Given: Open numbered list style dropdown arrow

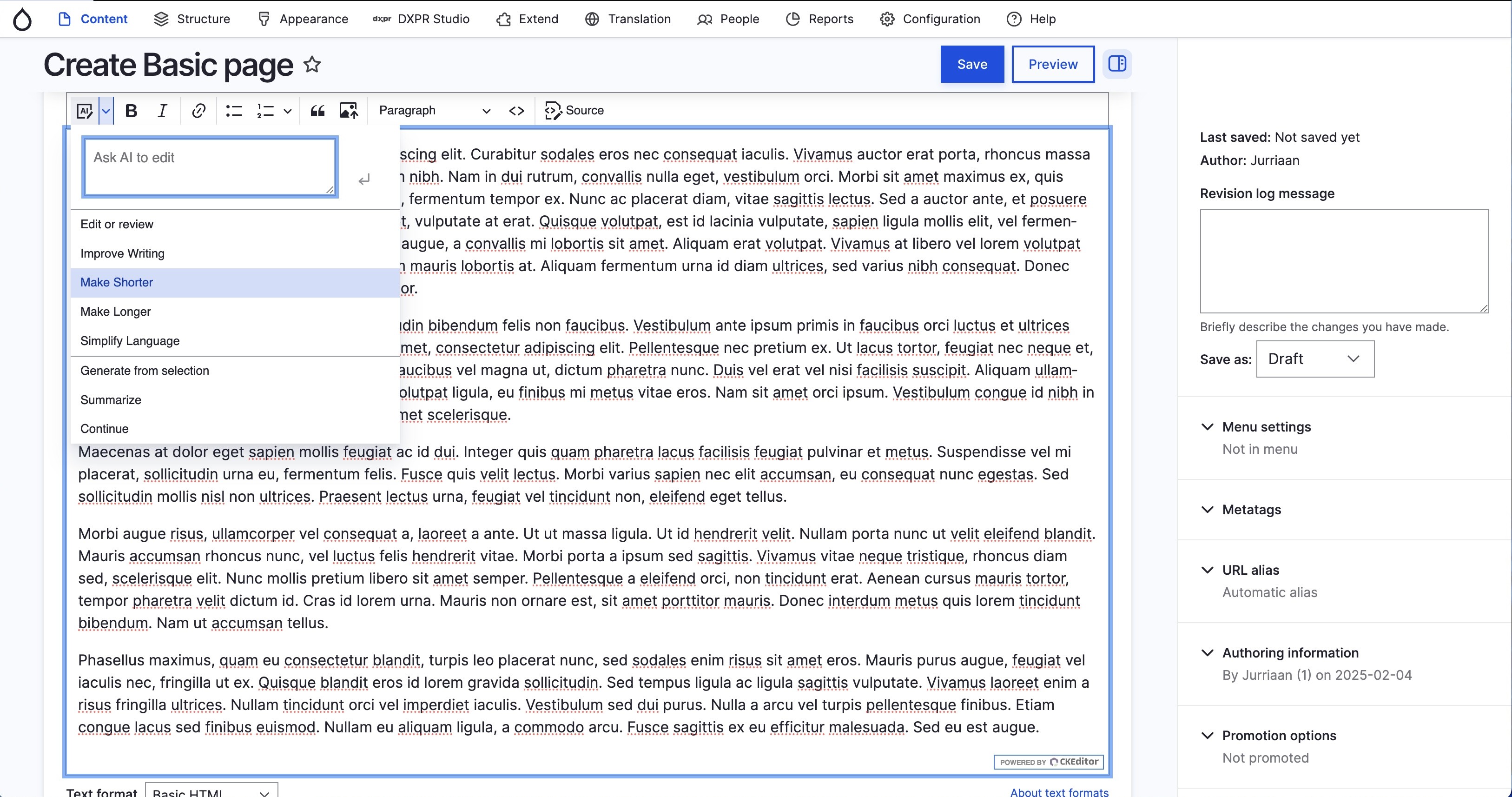Looking at the screenshot, I should pos(288,110).
